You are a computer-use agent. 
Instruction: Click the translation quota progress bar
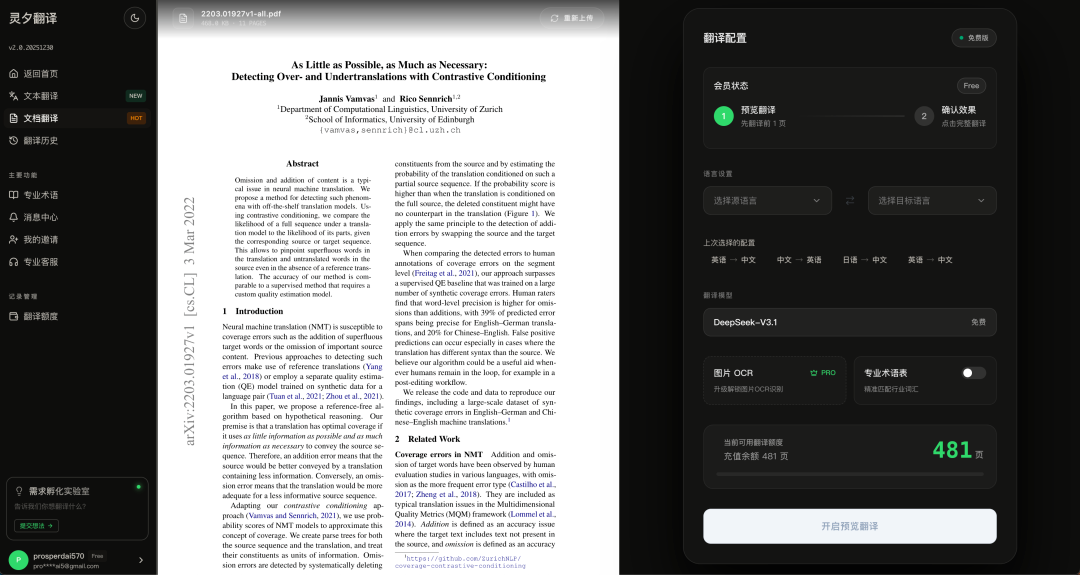click(x=849, y=474)
